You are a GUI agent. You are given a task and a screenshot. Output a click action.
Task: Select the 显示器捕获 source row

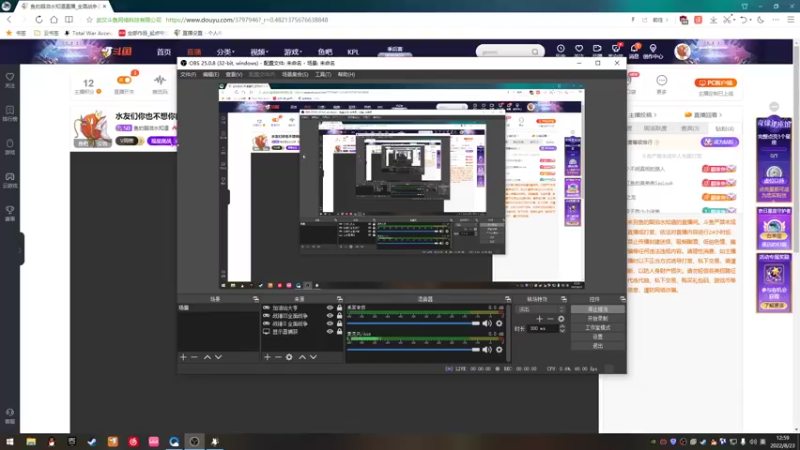[302, 332]
